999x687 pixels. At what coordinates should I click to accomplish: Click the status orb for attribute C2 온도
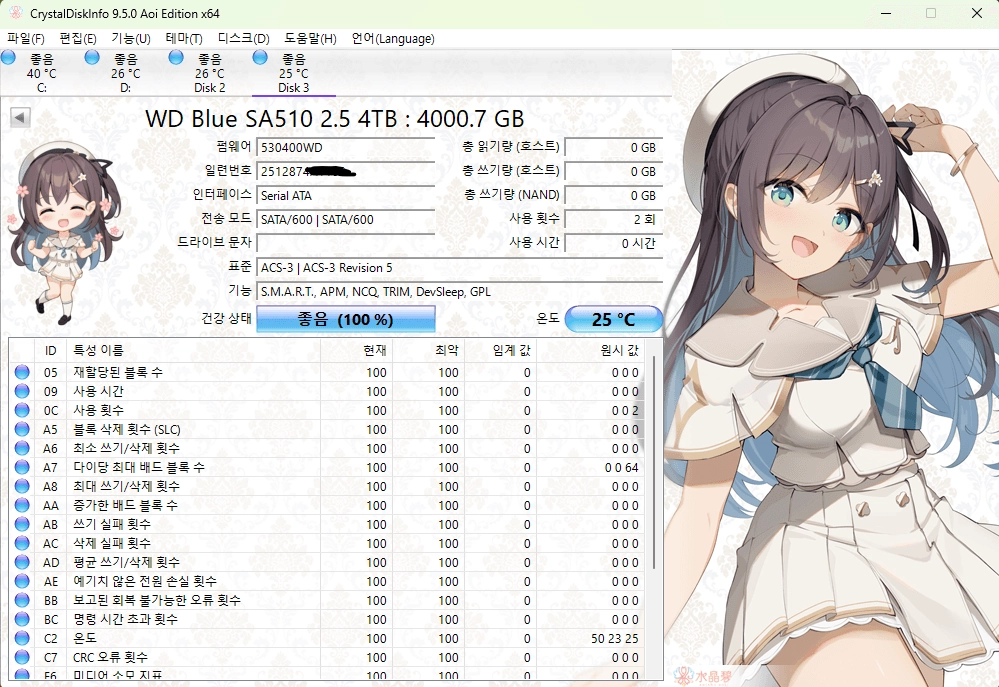point(22,638)
